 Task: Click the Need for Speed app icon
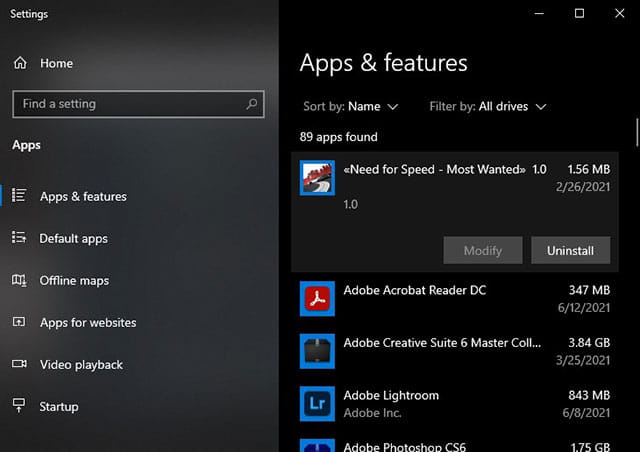[317, 178]
